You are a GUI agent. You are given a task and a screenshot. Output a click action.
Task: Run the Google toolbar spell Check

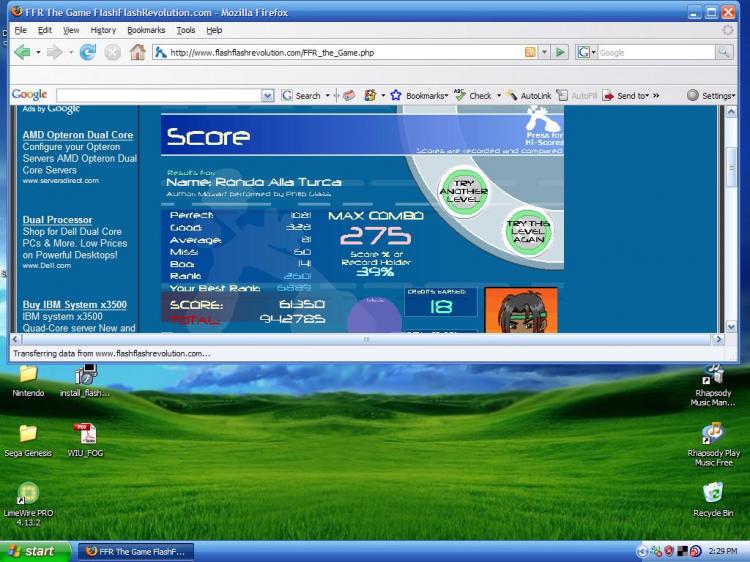(473, 96)
